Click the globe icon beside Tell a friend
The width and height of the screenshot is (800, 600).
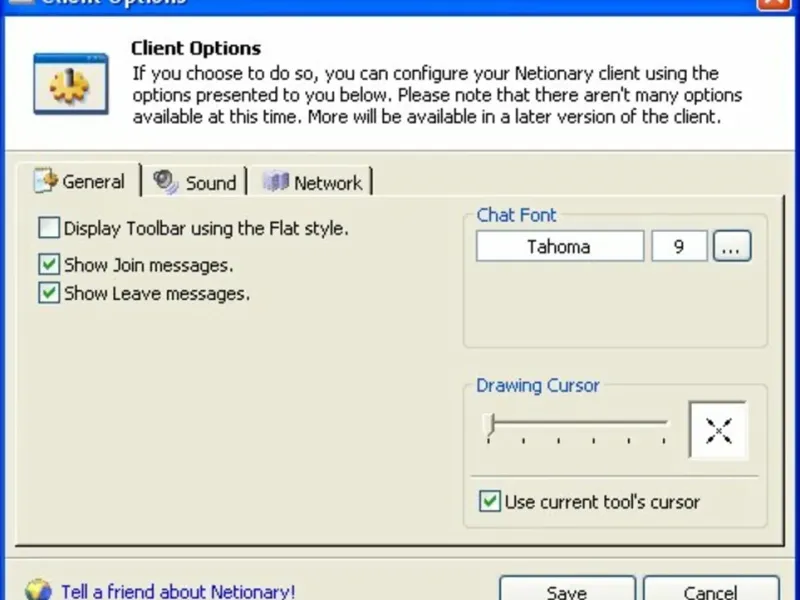point(38,590)
